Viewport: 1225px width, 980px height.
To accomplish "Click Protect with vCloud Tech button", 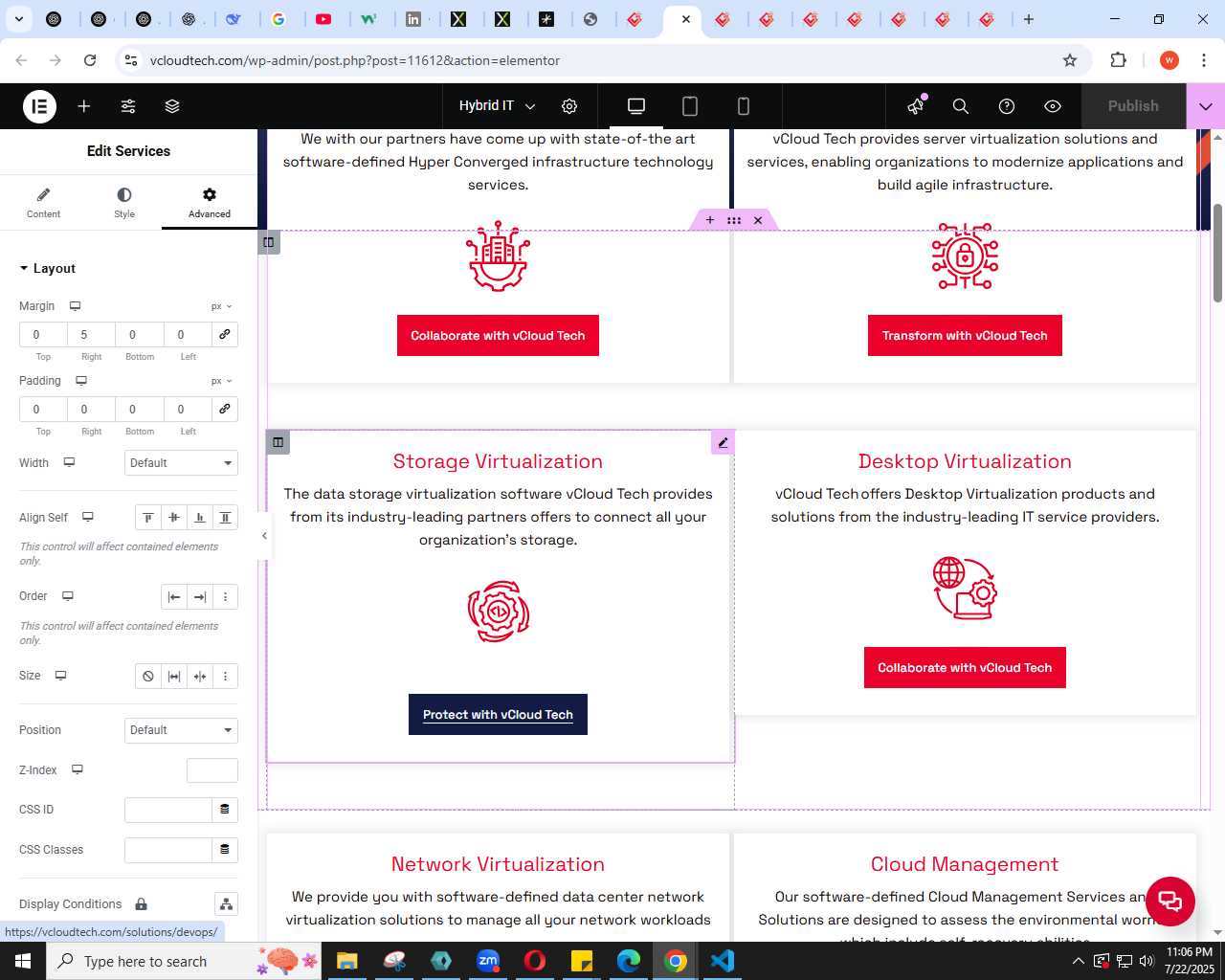I will [x=498, y=715].
